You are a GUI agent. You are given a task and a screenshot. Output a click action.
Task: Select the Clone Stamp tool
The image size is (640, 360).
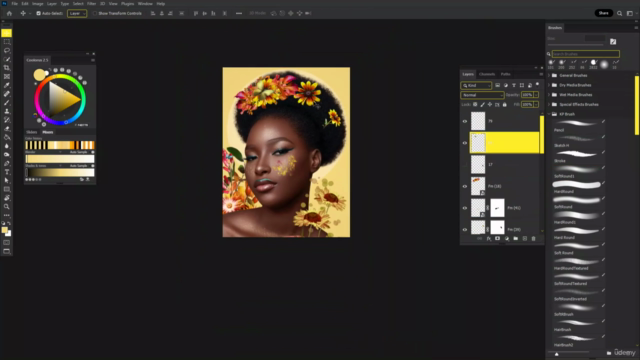coord(7,111)
